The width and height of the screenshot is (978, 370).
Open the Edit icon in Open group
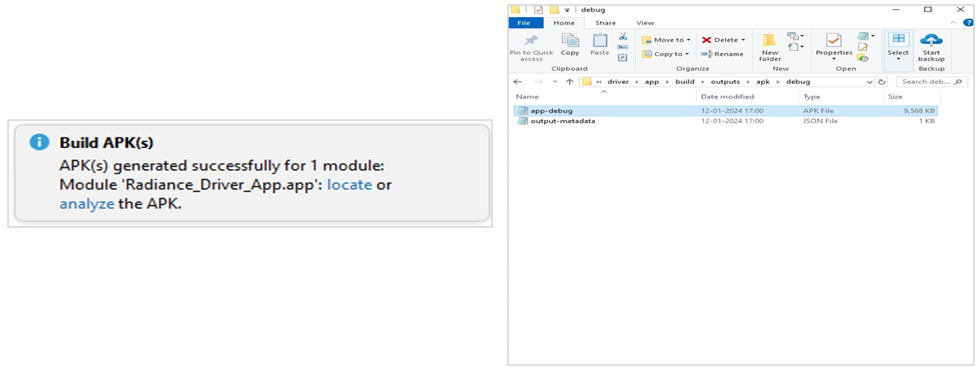coord(863,47)
